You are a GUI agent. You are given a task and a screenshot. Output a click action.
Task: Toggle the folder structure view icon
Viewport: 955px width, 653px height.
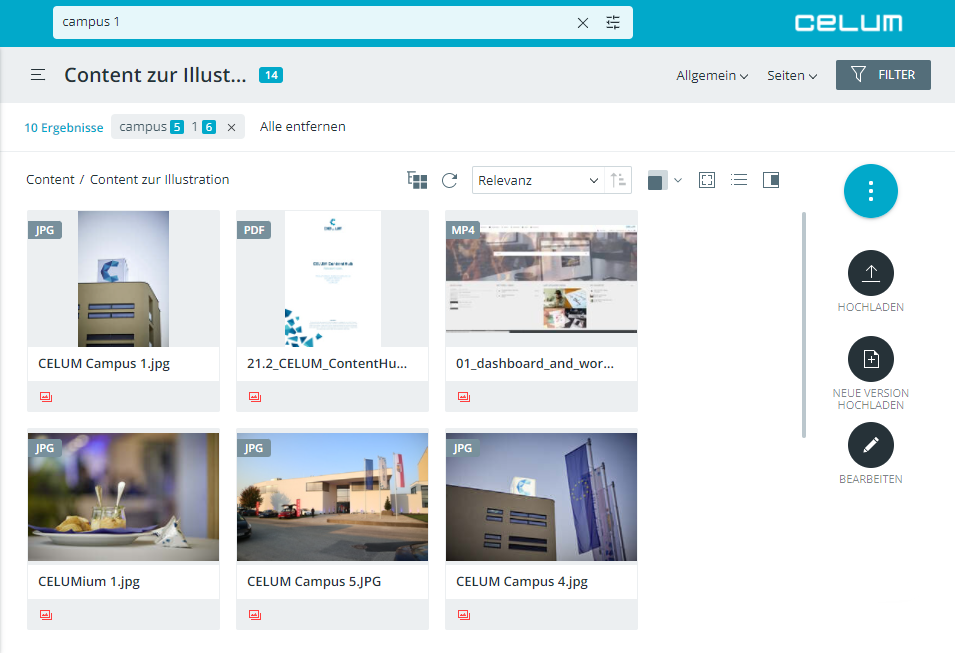click(417, 180)
